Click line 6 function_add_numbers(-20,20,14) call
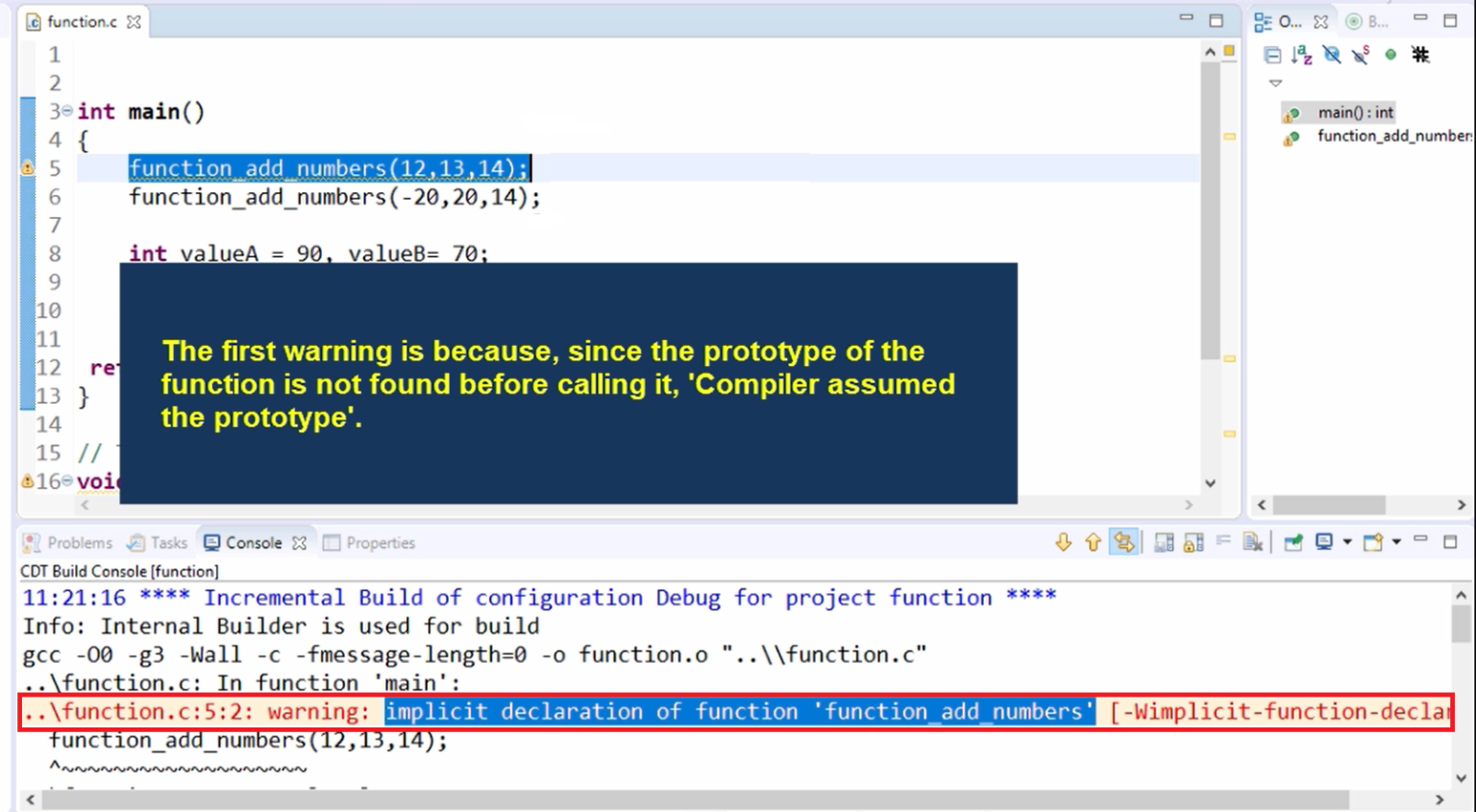This screenshot has height=812, width=1476. [334, 198]
